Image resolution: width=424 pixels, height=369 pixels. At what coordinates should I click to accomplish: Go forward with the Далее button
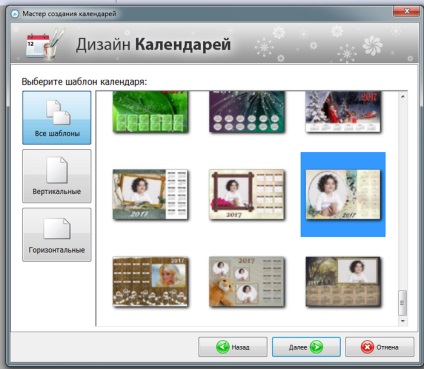click(x=306, y=347)
